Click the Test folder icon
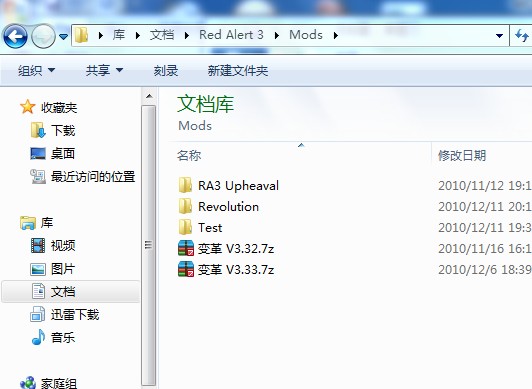 pyautogui.click(x=186, y=227)
